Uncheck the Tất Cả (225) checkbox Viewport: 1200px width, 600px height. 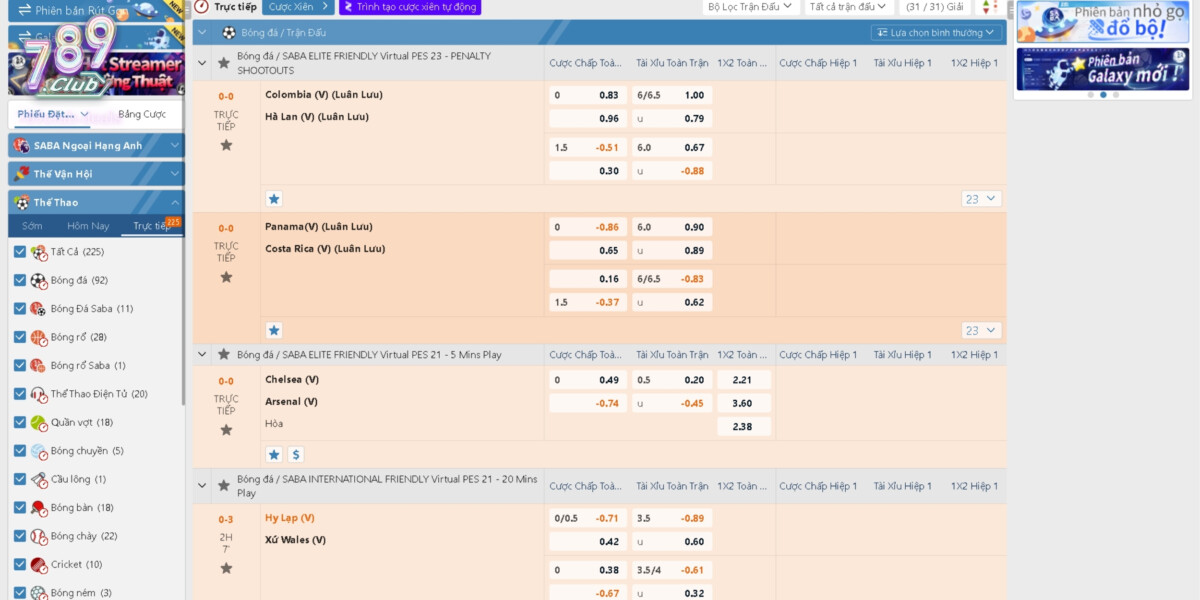tap(20, 252)
